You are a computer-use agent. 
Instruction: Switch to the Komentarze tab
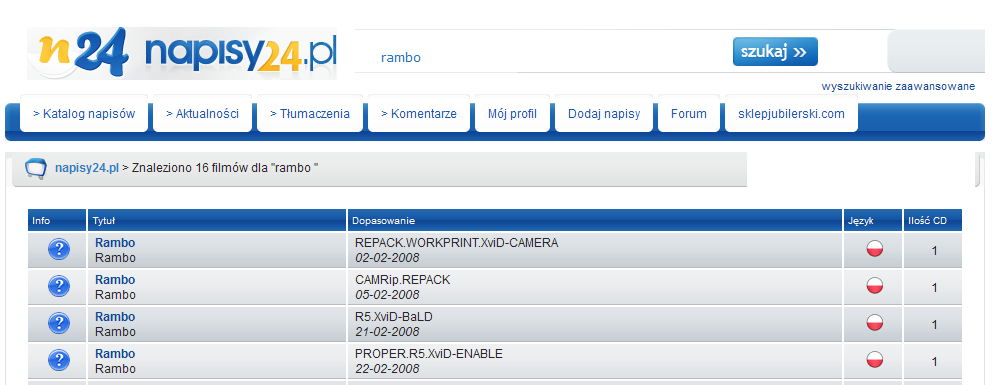coord(418,114)
